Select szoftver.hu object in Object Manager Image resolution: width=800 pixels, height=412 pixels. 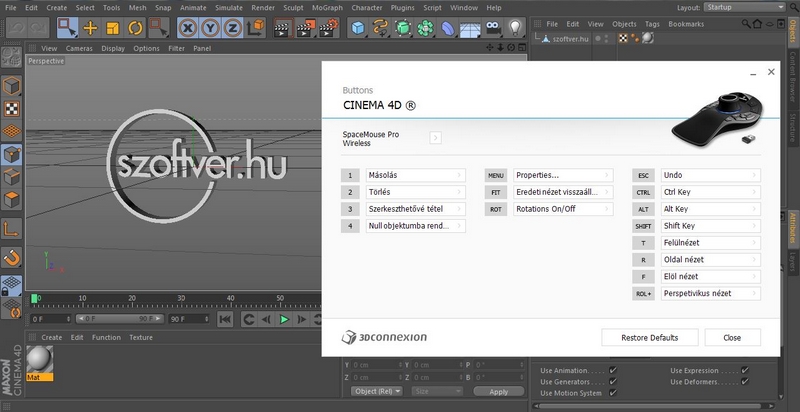570,38
